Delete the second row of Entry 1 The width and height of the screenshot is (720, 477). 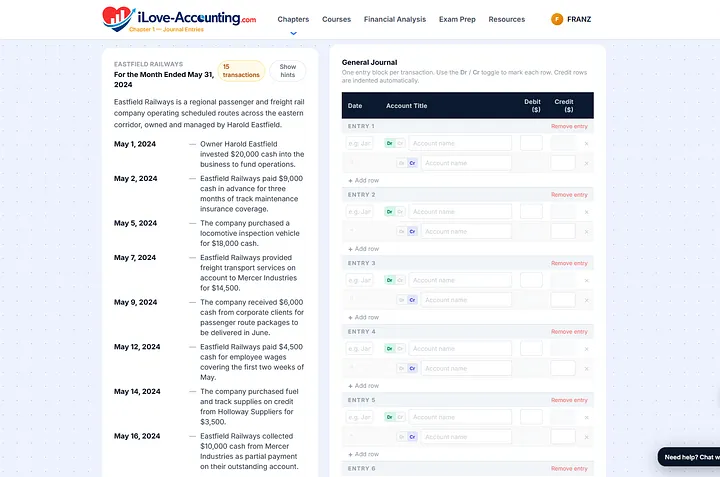click(x=586, y=163)
